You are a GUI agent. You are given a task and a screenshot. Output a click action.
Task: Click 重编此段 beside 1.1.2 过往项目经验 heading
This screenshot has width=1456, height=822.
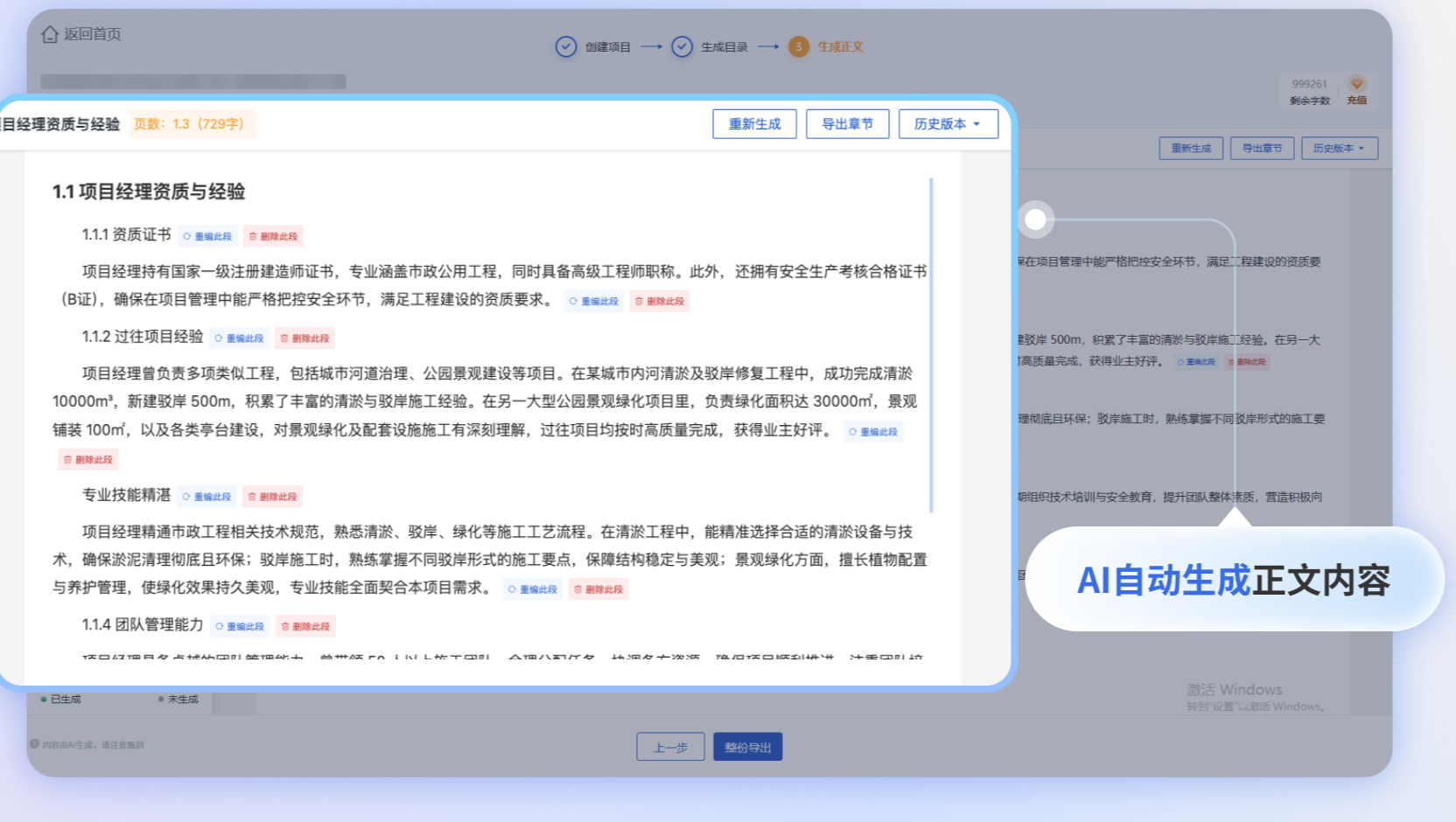click(x=241, y=338)
